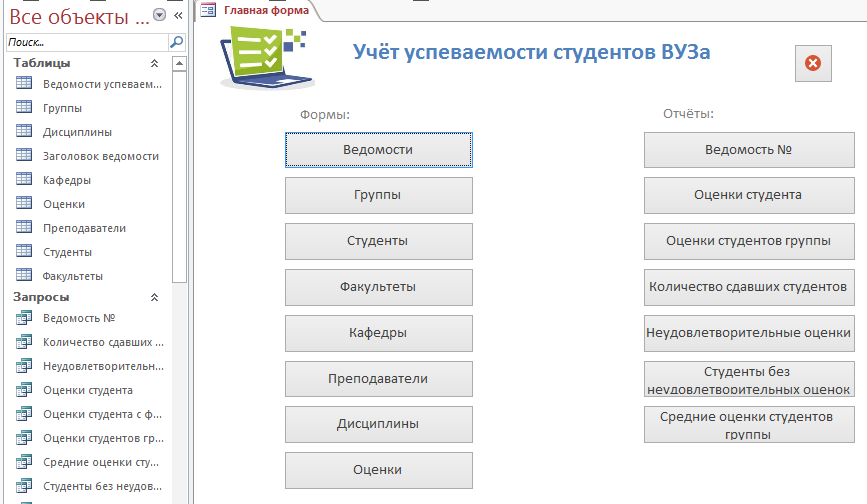The image size is (867, 504).
Task: Open the Неудовлетворительные оценки report
Action: (749, 333)
